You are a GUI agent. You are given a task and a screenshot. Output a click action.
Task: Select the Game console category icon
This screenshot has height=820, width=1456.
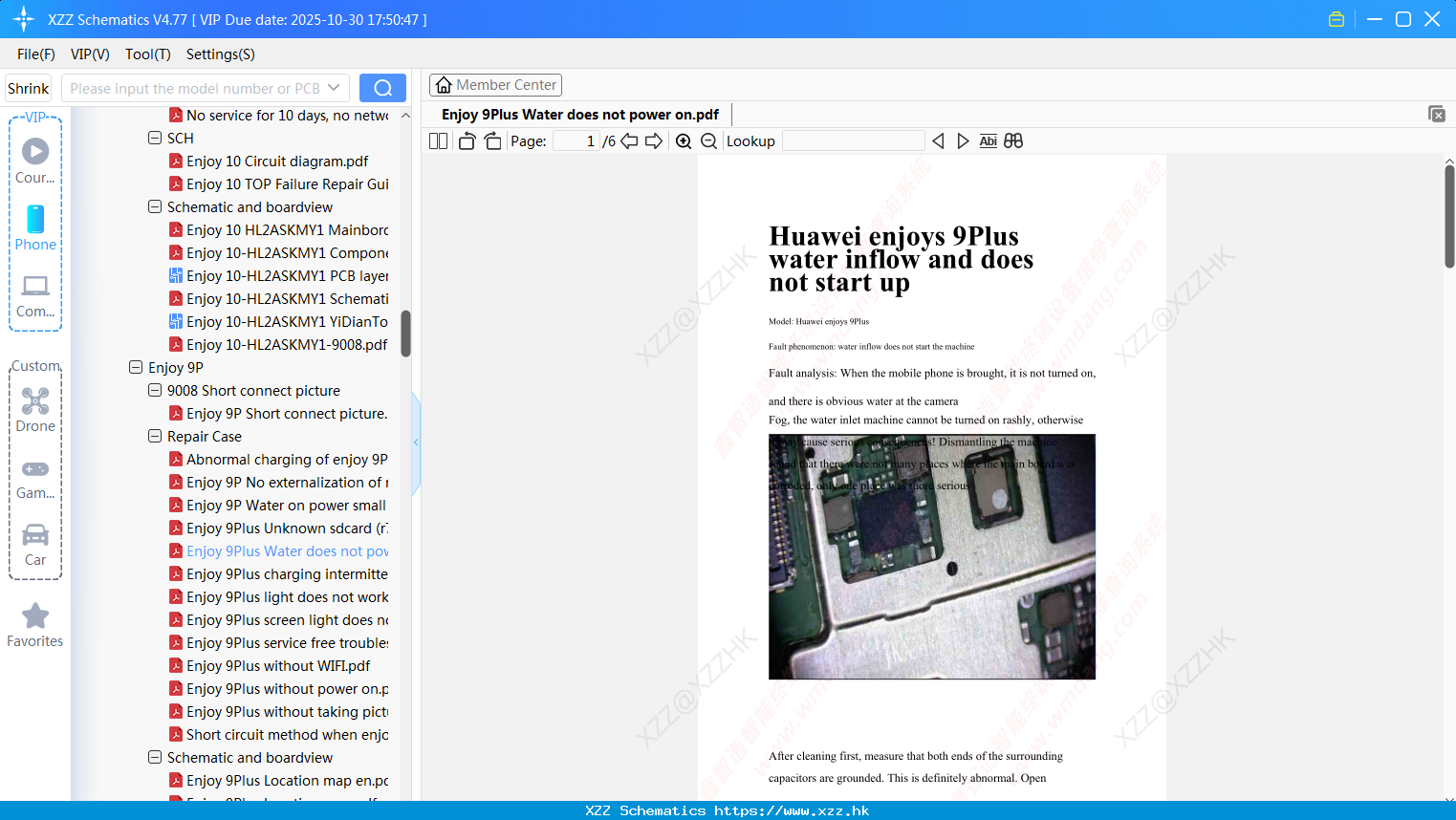(x=35, y=479)
